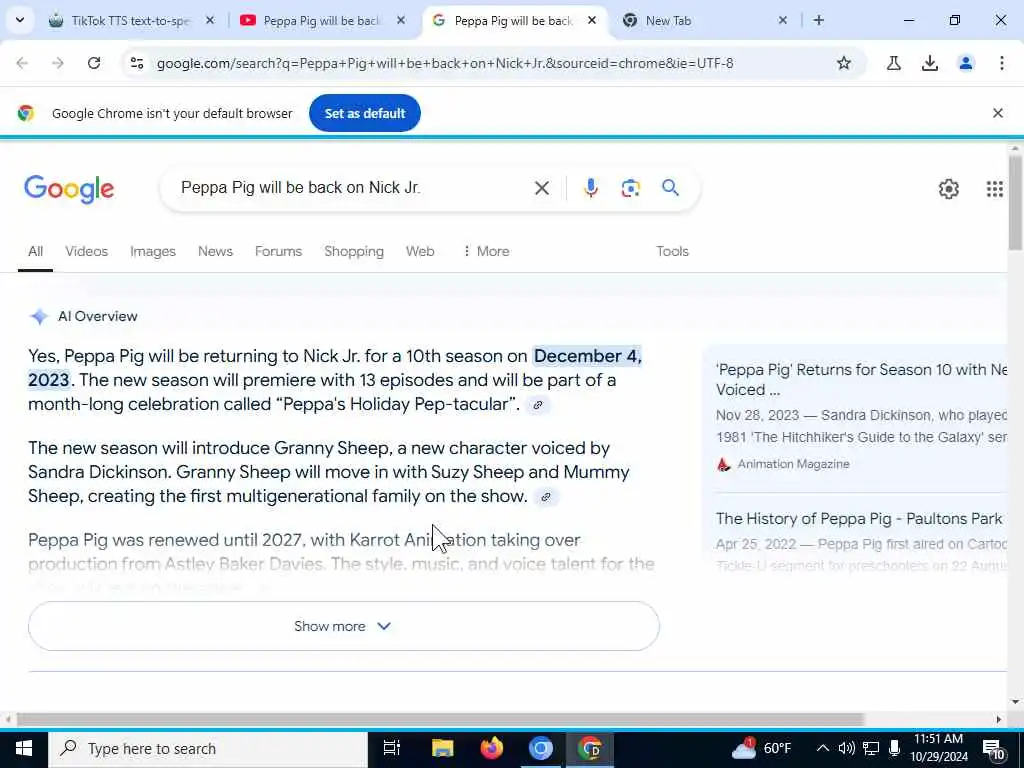1024x768 pixels.
Task: Show hidden system tray icons
Action: point(823,748)
